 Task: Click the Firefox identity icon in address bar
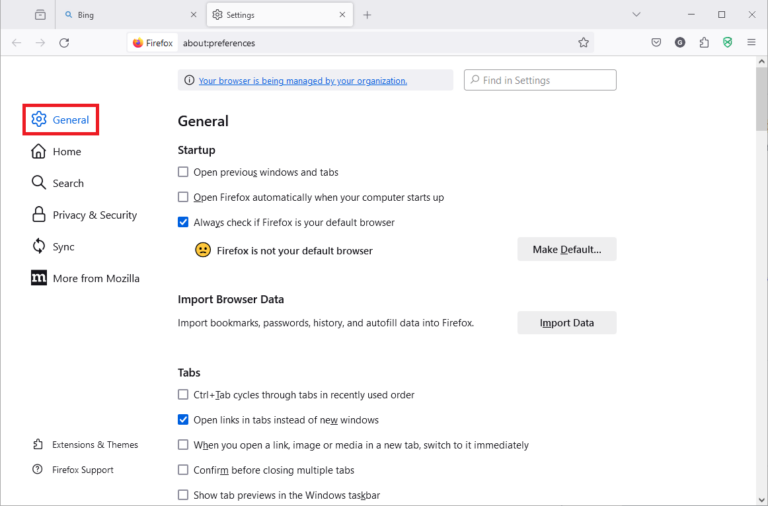click(153, 43)
